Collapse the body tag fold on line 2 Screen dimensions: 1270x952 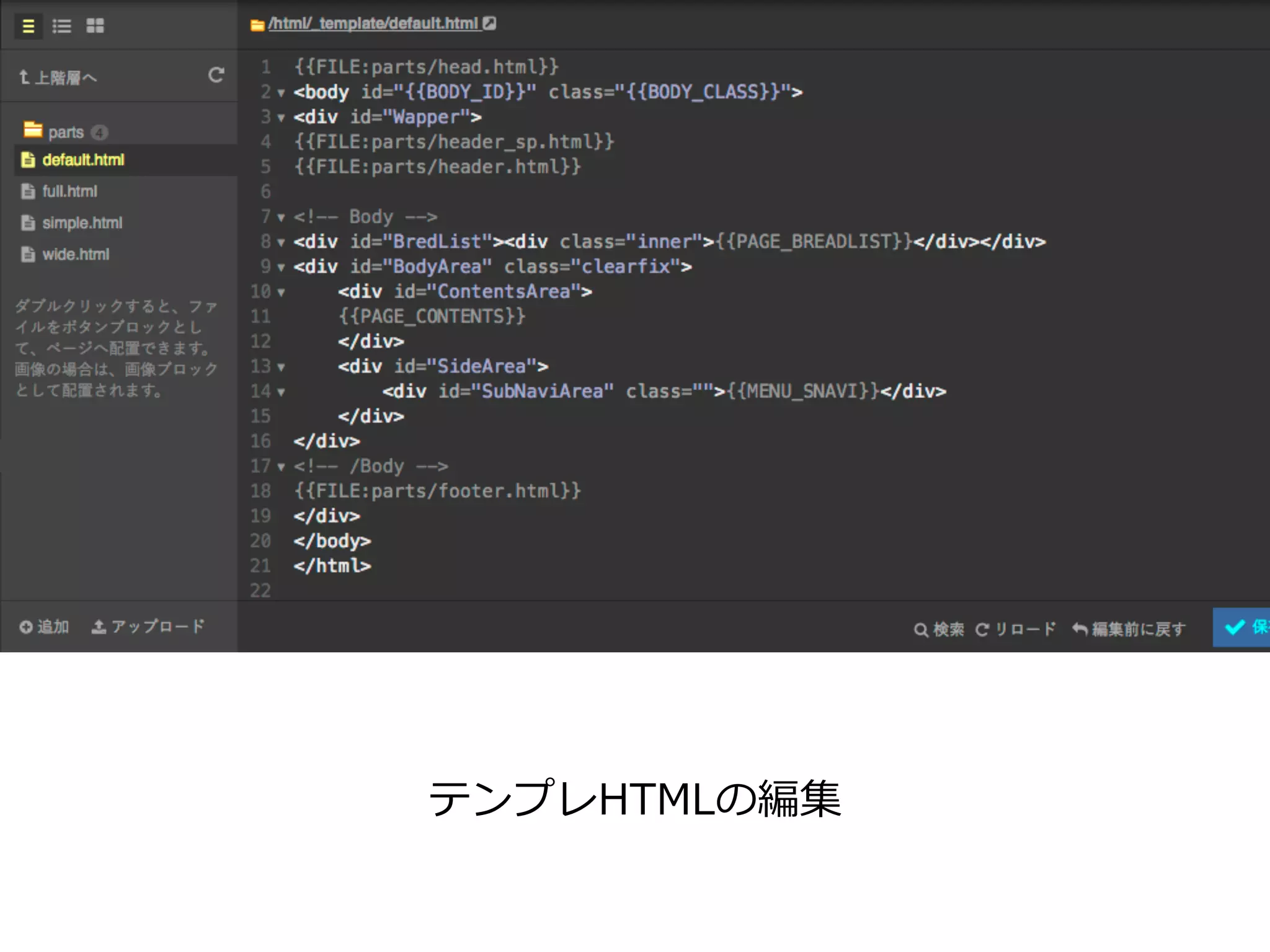tap(281, 93)
